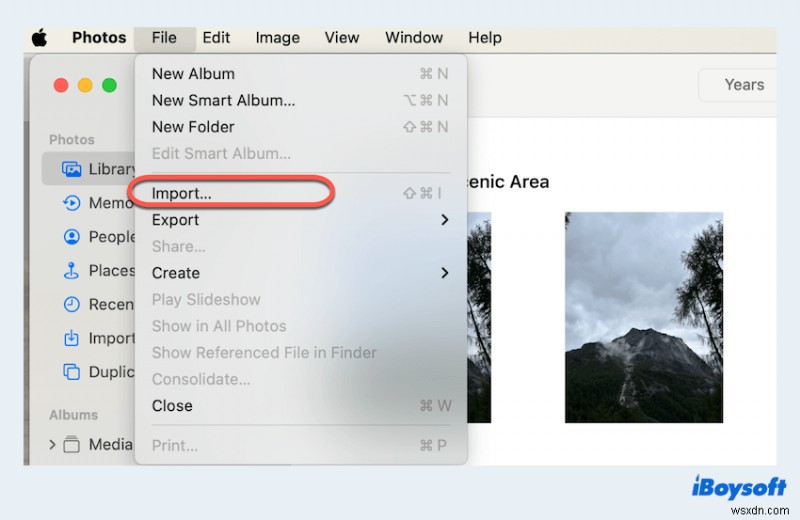Image resolution: width=800 pixels, height=520 pixels.
Task: Open the Create submenu
Action: [301, 273]
